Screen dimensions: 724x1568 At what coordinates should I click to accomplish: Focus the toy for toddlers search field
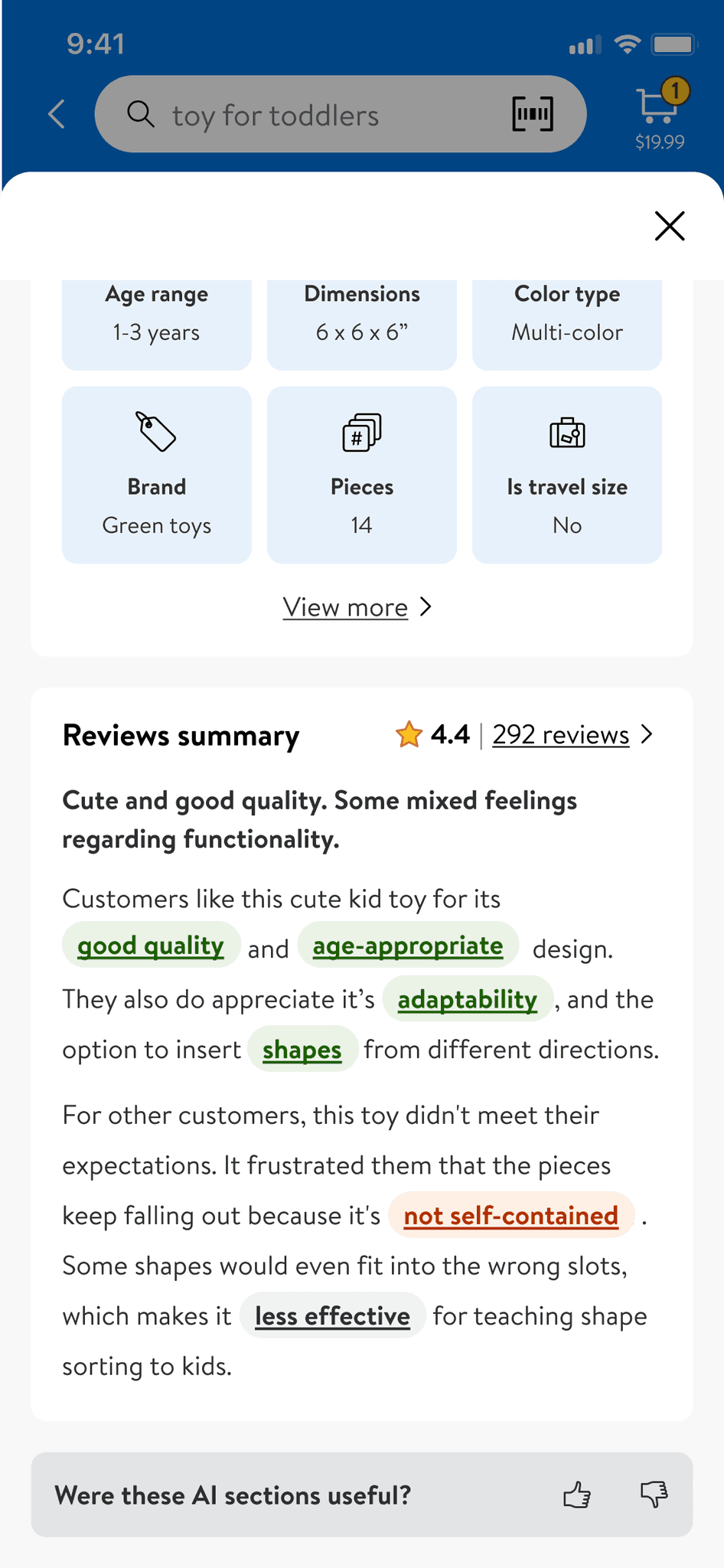[321, 115]
